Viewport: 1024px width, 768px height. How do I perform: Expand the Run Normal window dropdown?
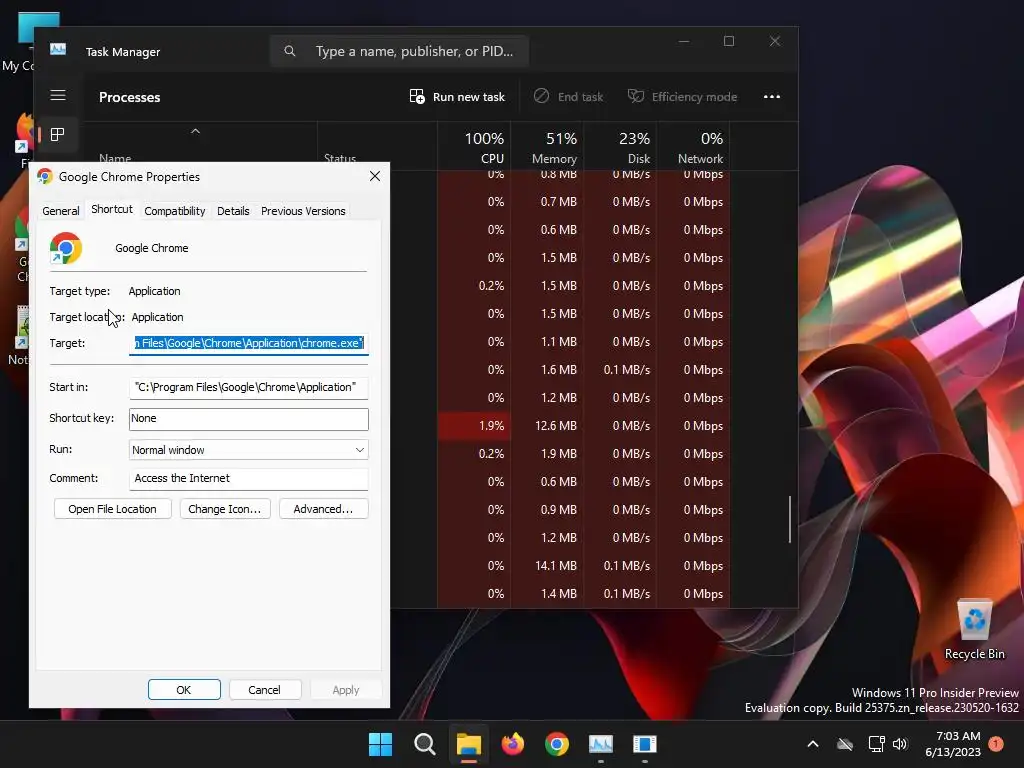point(249,450)
